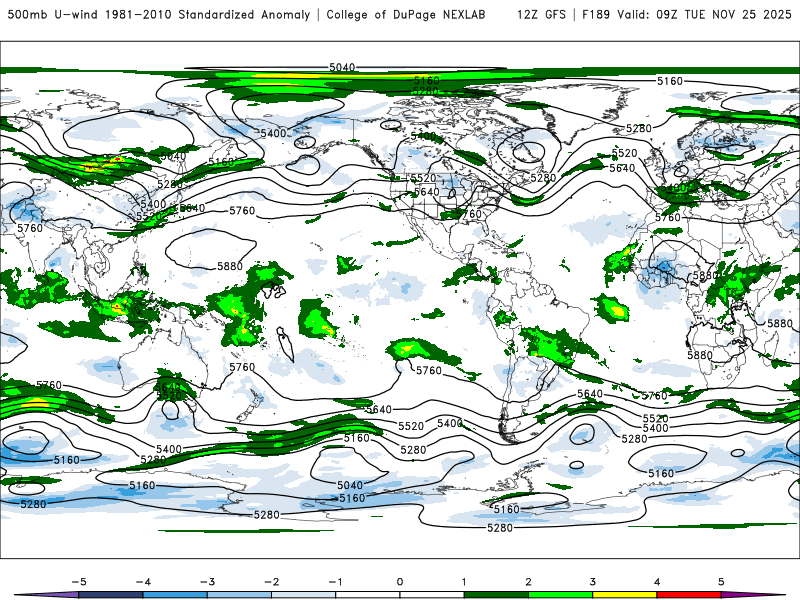Click the colorbar label '5'
The width and height of the screenshot is (800, 600).
coord(721,582)
